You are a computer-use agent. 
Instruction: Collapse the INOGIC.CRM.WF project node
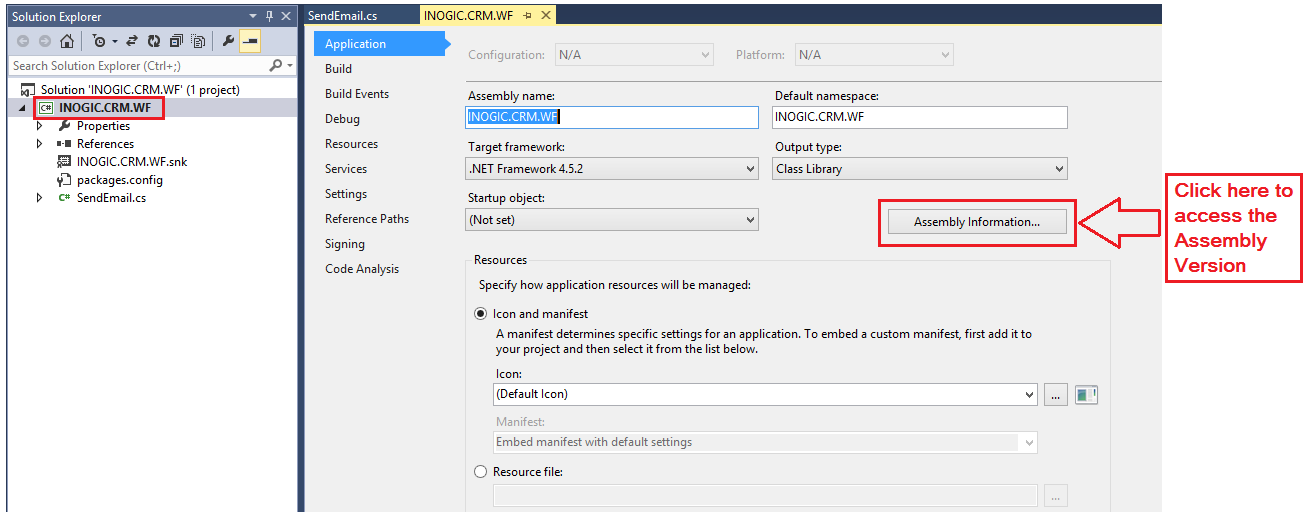click(23, 108)
